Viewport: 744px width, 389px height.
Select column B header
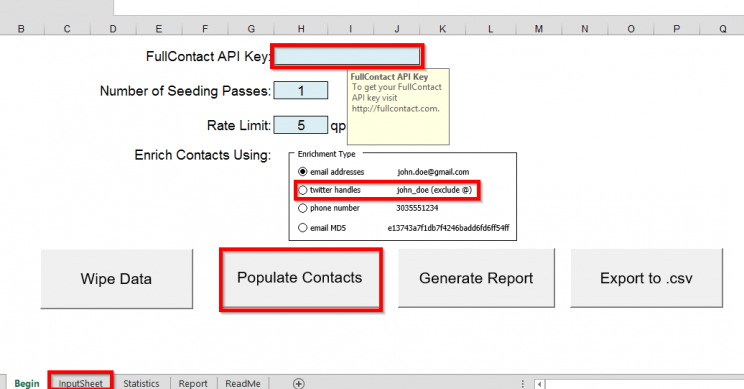click(x=21, y=29)
